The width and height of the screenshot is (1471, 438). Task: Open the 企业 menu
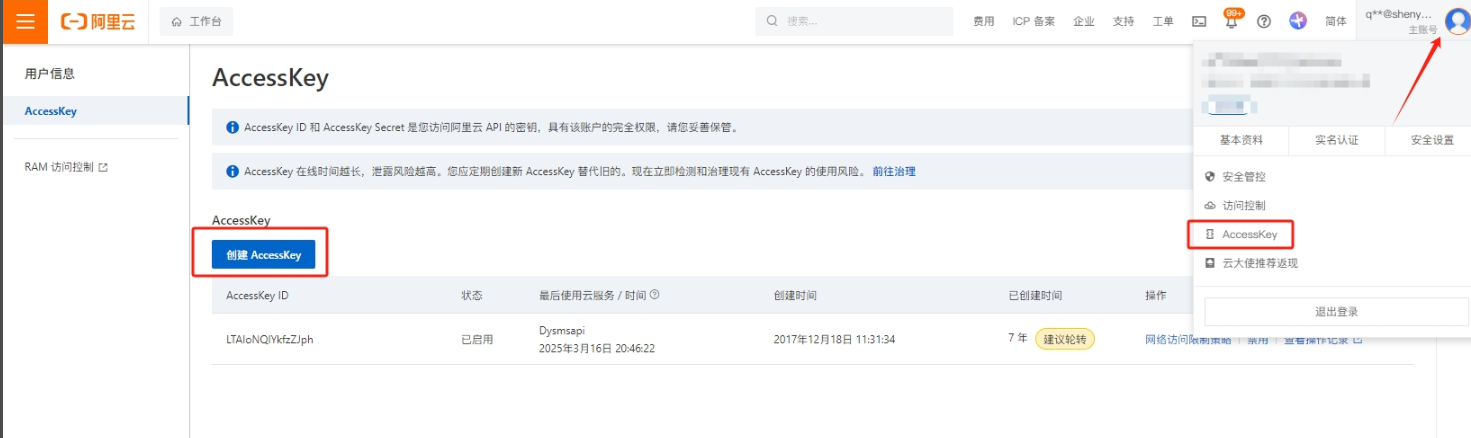[x=1083, y=22]
